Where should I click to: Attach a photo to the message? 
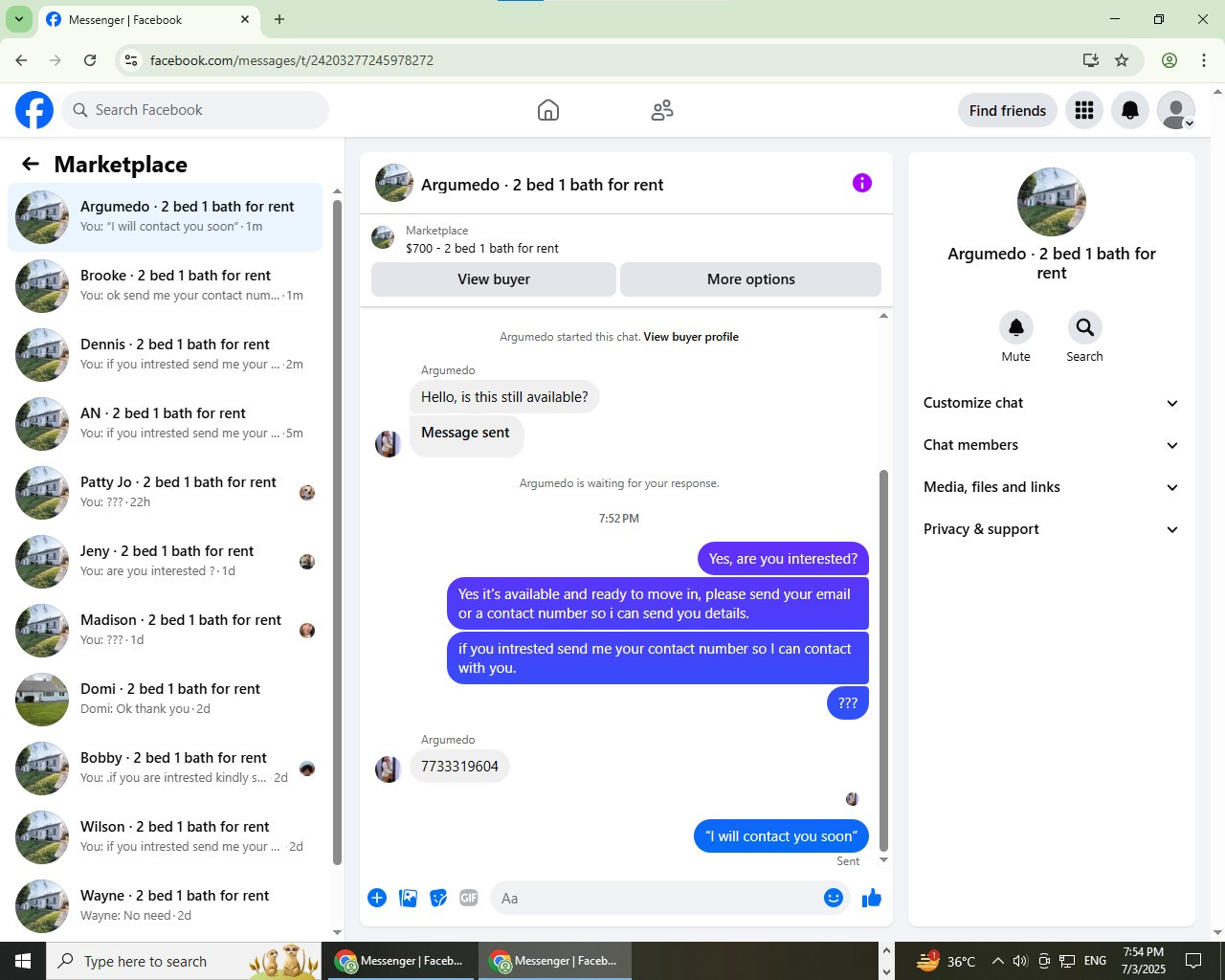click(408, 898)
